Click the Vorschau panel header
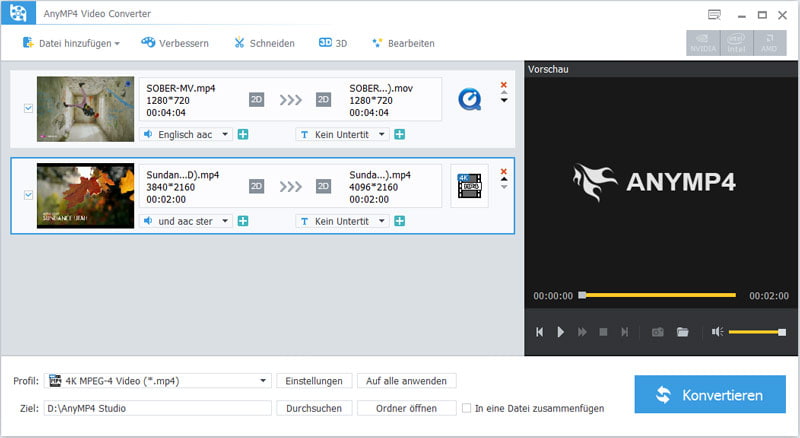800x438 pixels. pos(661,69)
